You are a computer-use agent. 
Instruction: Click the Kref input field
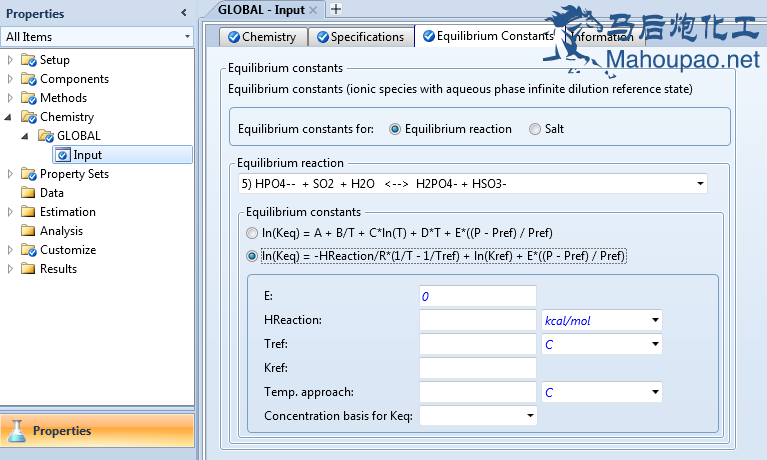click(x=477, y=368)
